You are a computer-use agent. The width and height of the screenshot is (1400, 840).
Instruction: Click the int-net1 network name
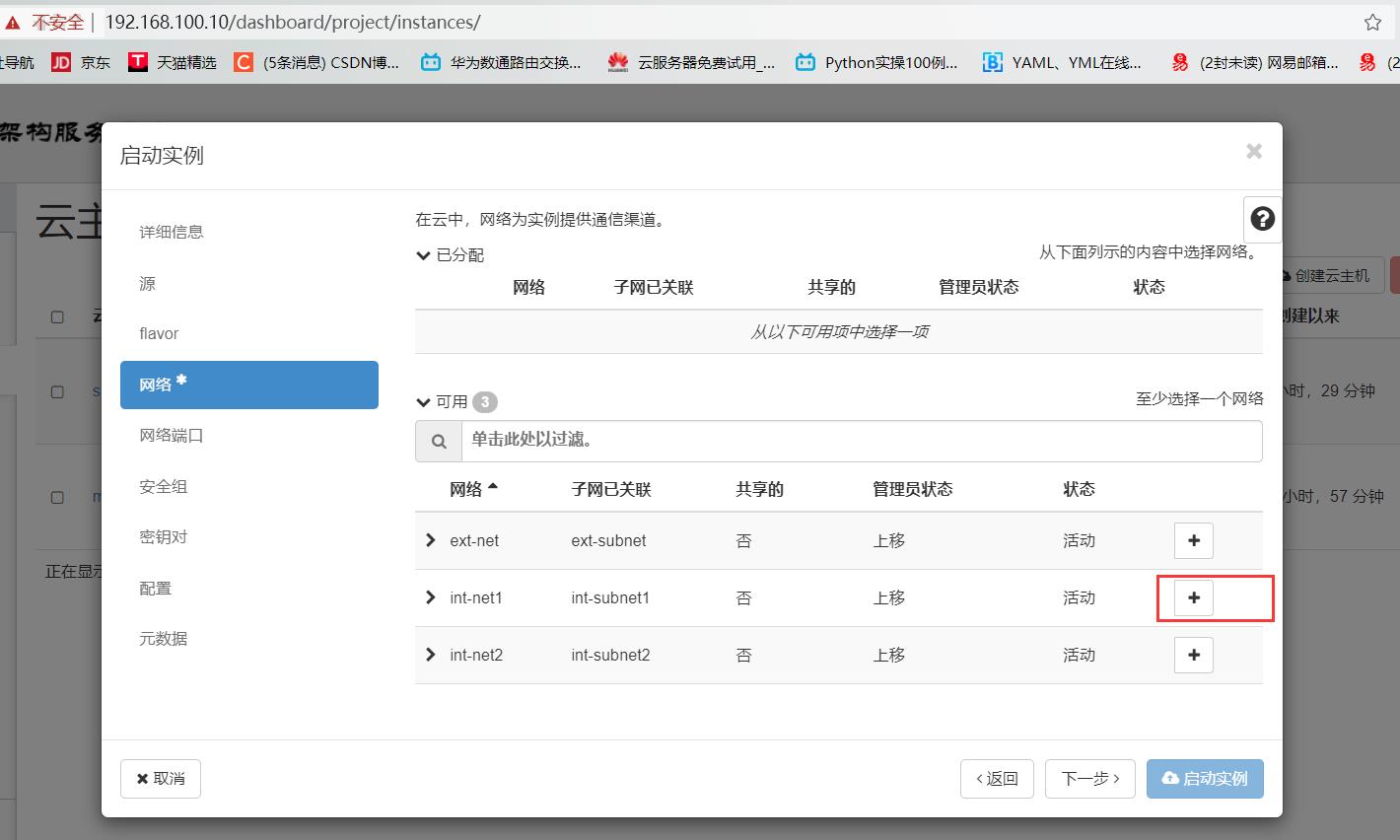(476, 597)
